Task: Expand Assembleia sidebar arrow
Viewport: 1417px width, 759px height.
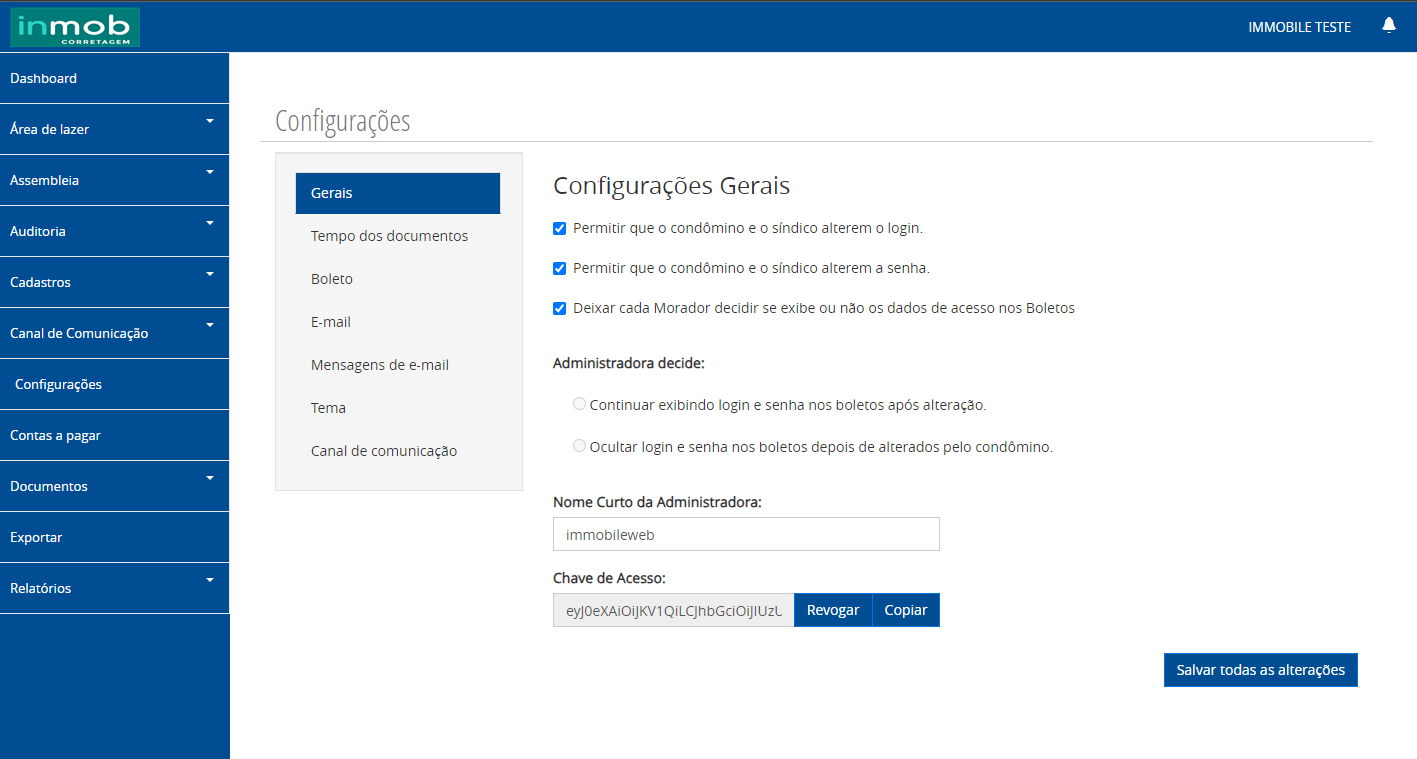Action: point(210,172)
